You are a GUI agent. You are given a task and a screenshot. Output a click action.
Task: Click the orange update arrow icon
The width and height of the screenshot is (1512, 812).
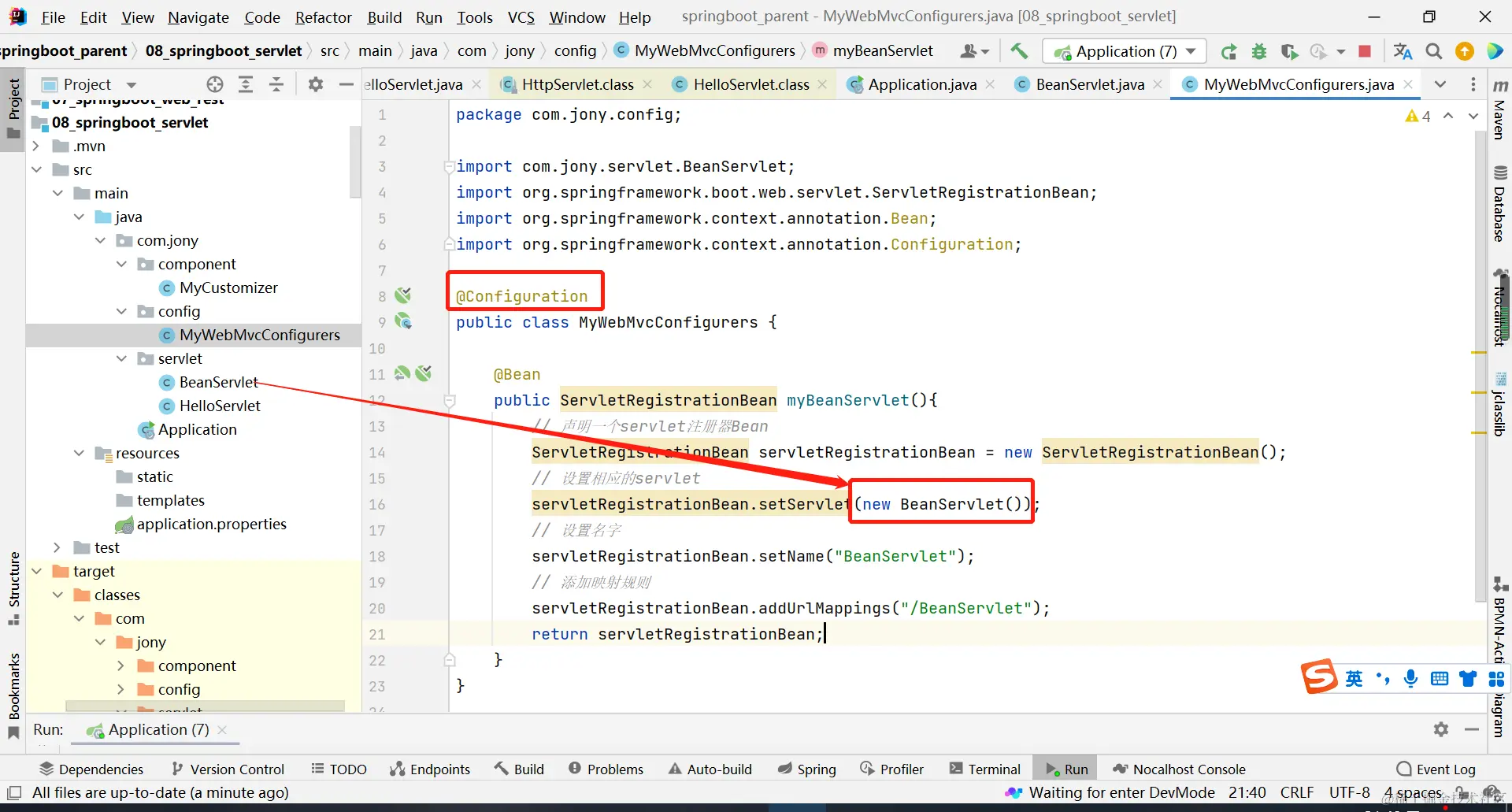[x=1465, y=52]
